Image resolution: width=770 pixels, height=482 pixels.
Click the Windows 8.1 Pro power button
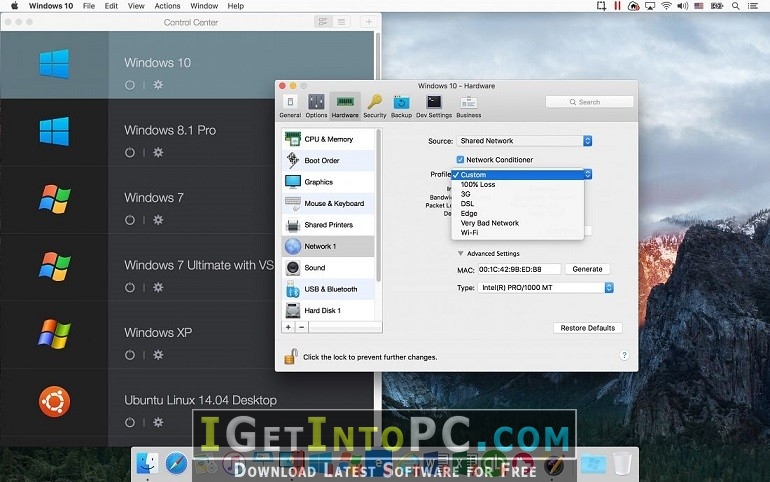130,153
